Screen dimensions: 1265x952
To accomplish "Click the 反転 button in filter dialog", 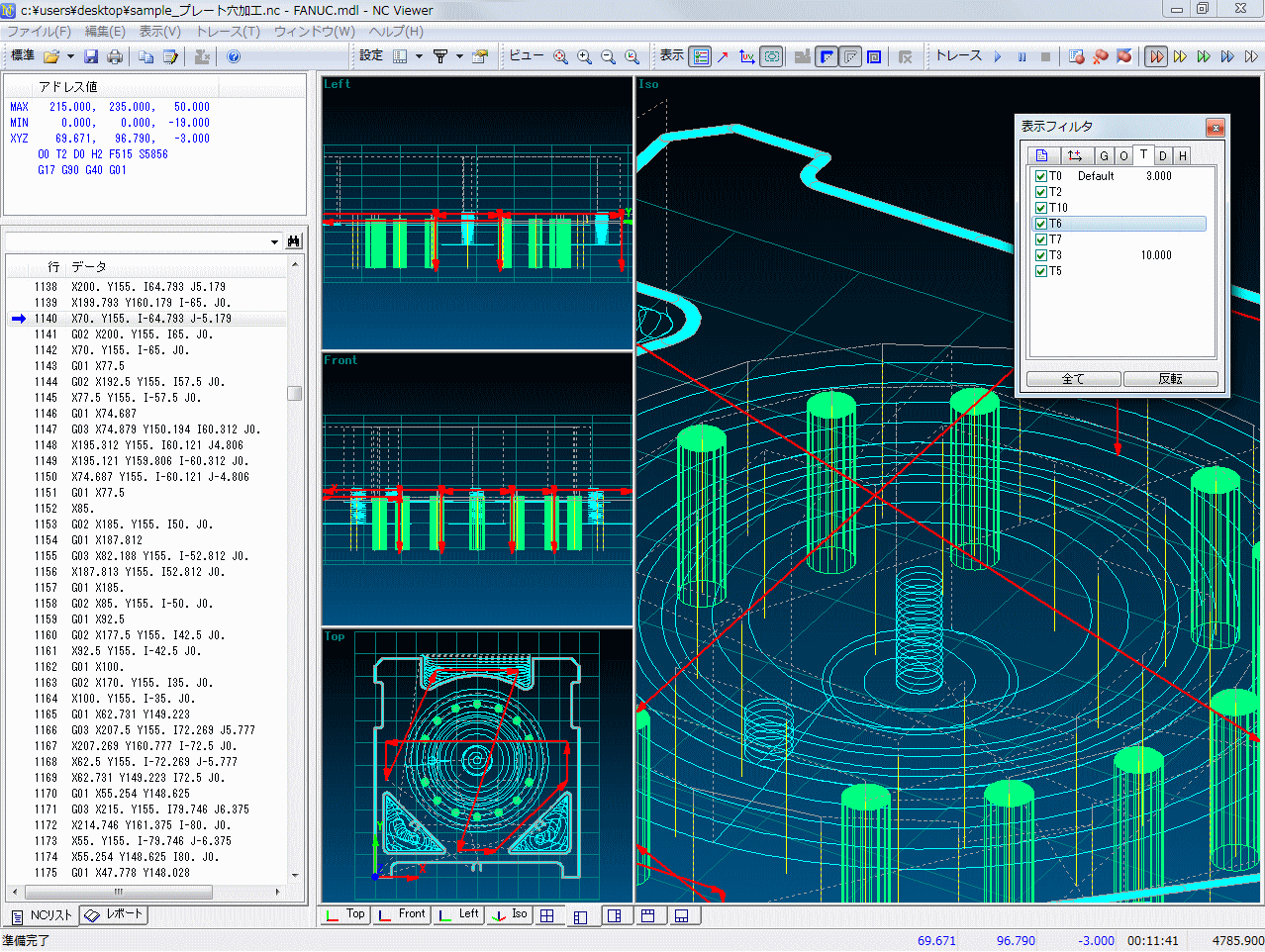I will 1170,379.
